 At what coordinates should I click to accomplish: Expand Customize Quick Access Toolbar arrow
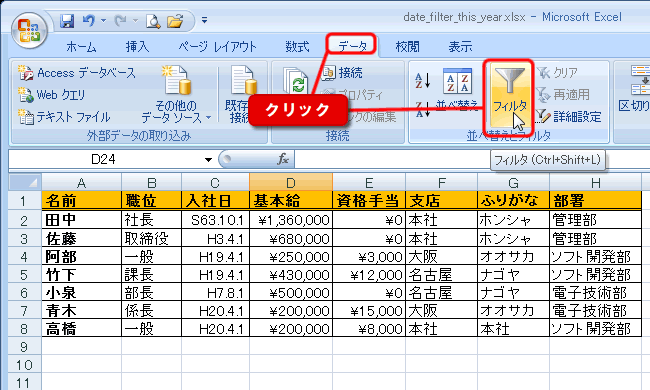204,20
